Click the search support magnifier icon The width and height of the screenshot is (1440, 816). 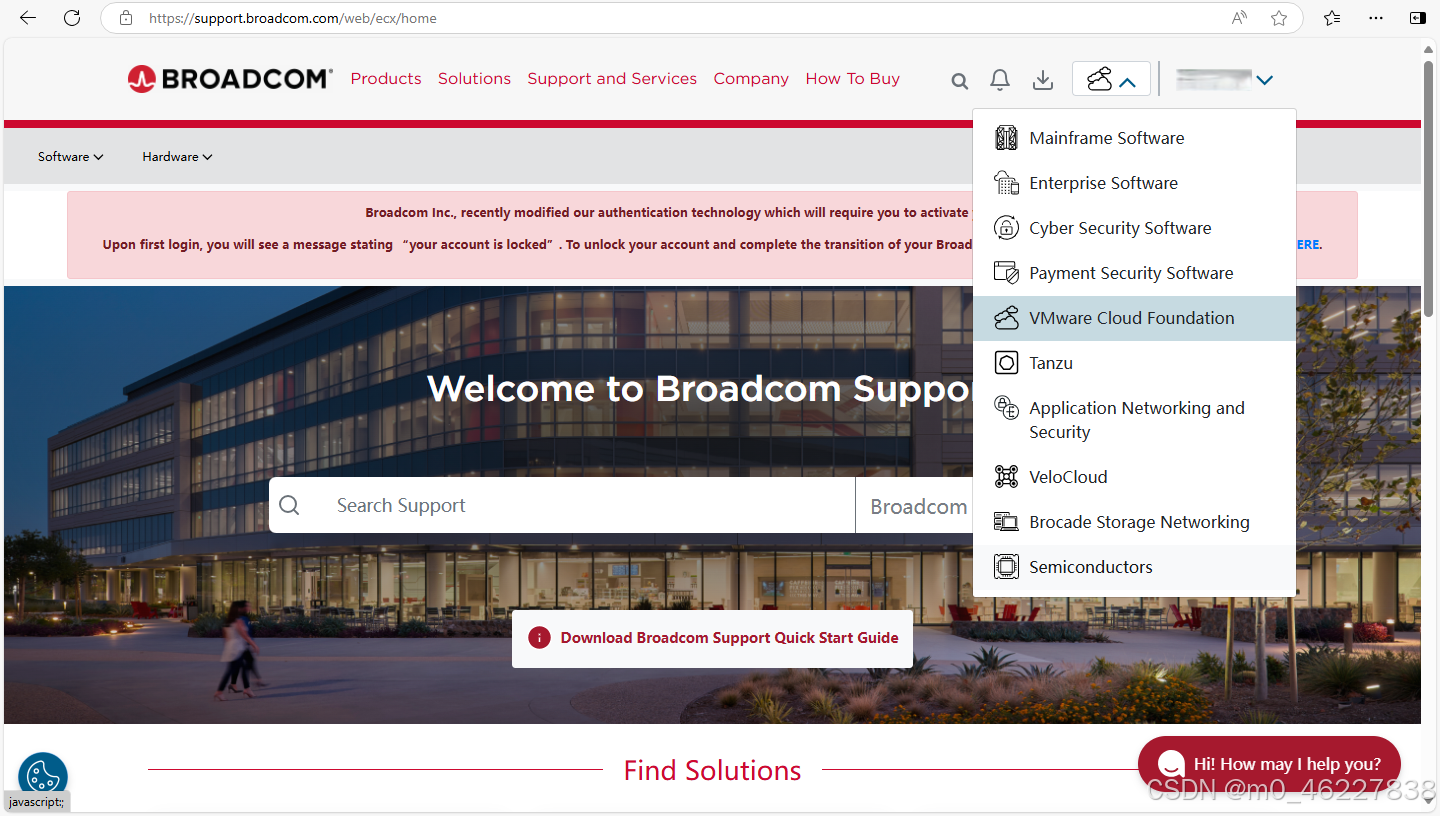click(x=289, y=505)
